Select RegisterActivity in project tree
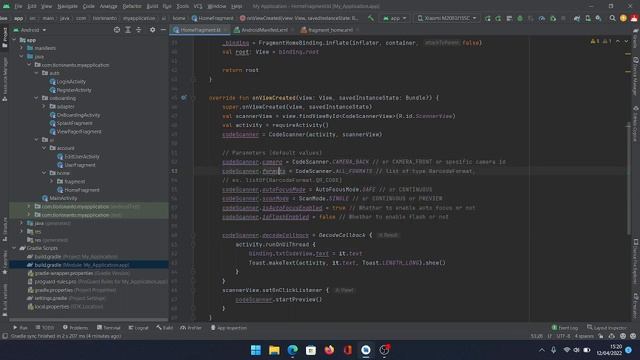Viewport: 640px width, 360px height. click(71, 90)
